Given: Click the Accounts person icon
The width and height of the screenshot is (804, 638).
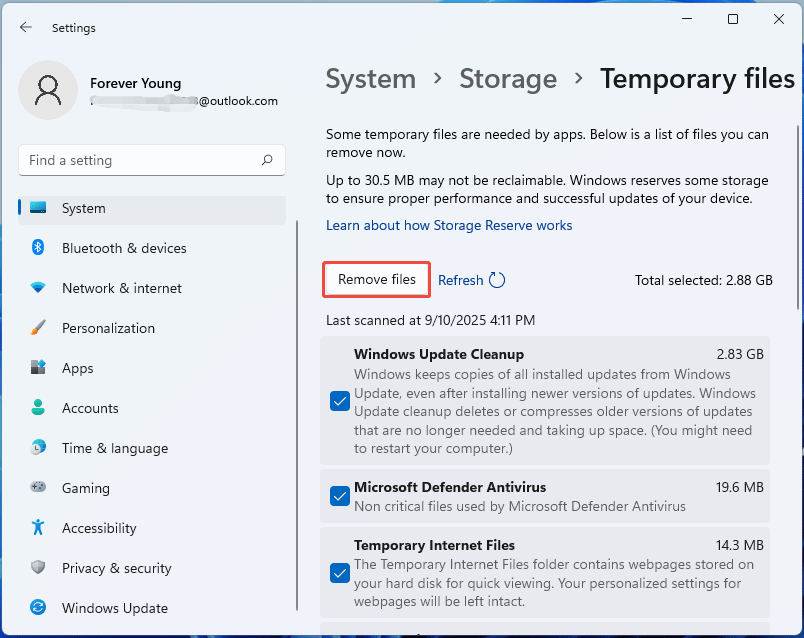Looking at the screenshot, I should pos(38,408).
